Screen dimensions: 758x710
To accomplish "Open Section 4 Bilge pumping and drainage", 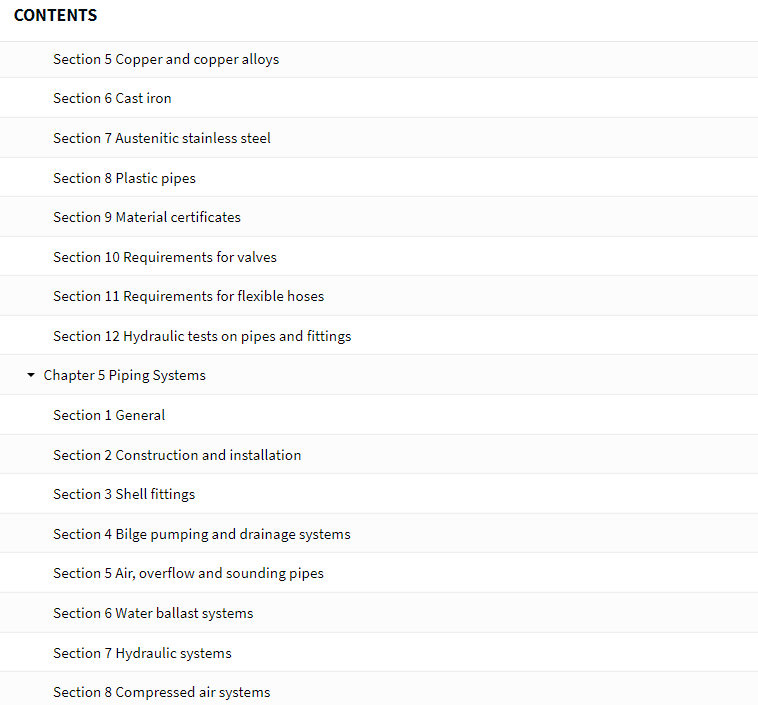I will pyautogui.click(x=202, y=534).
